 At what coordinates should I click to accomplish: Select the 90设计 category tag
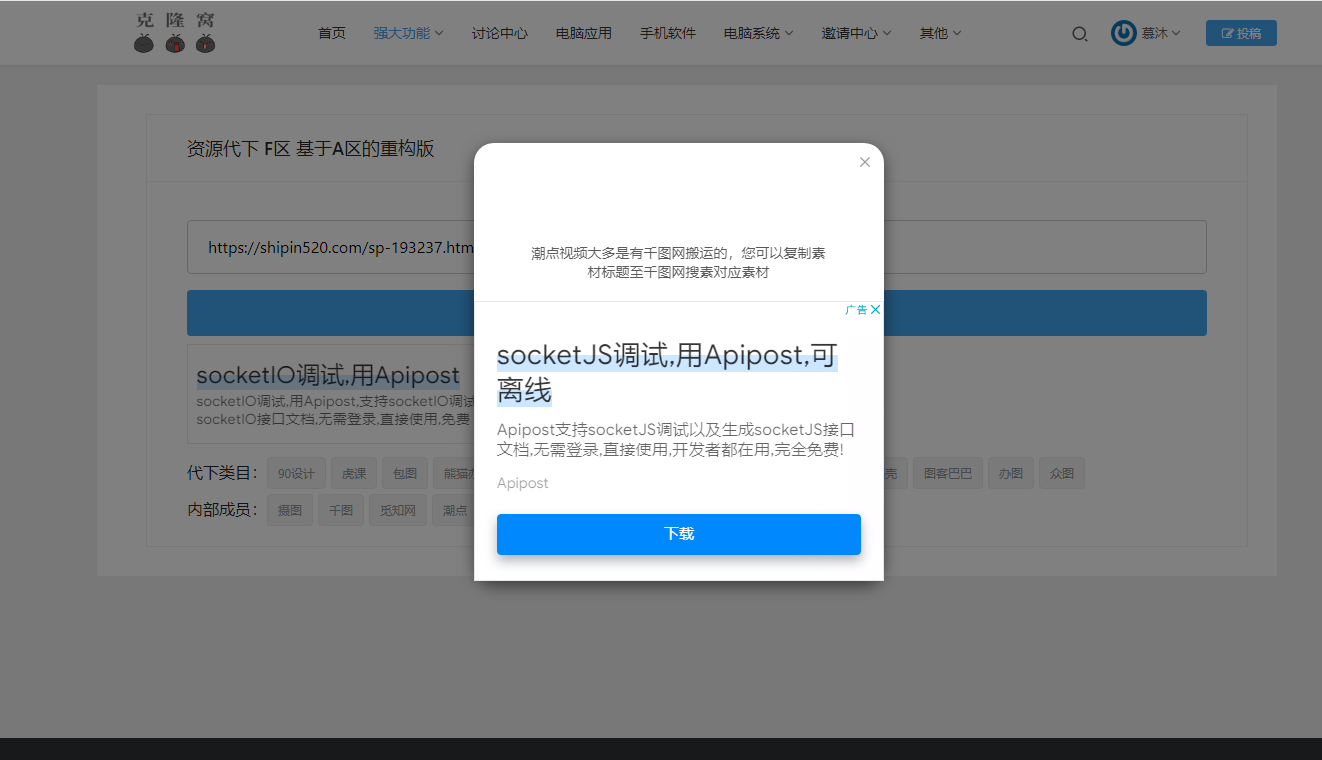pyautogui.click(x=297, y=473)
